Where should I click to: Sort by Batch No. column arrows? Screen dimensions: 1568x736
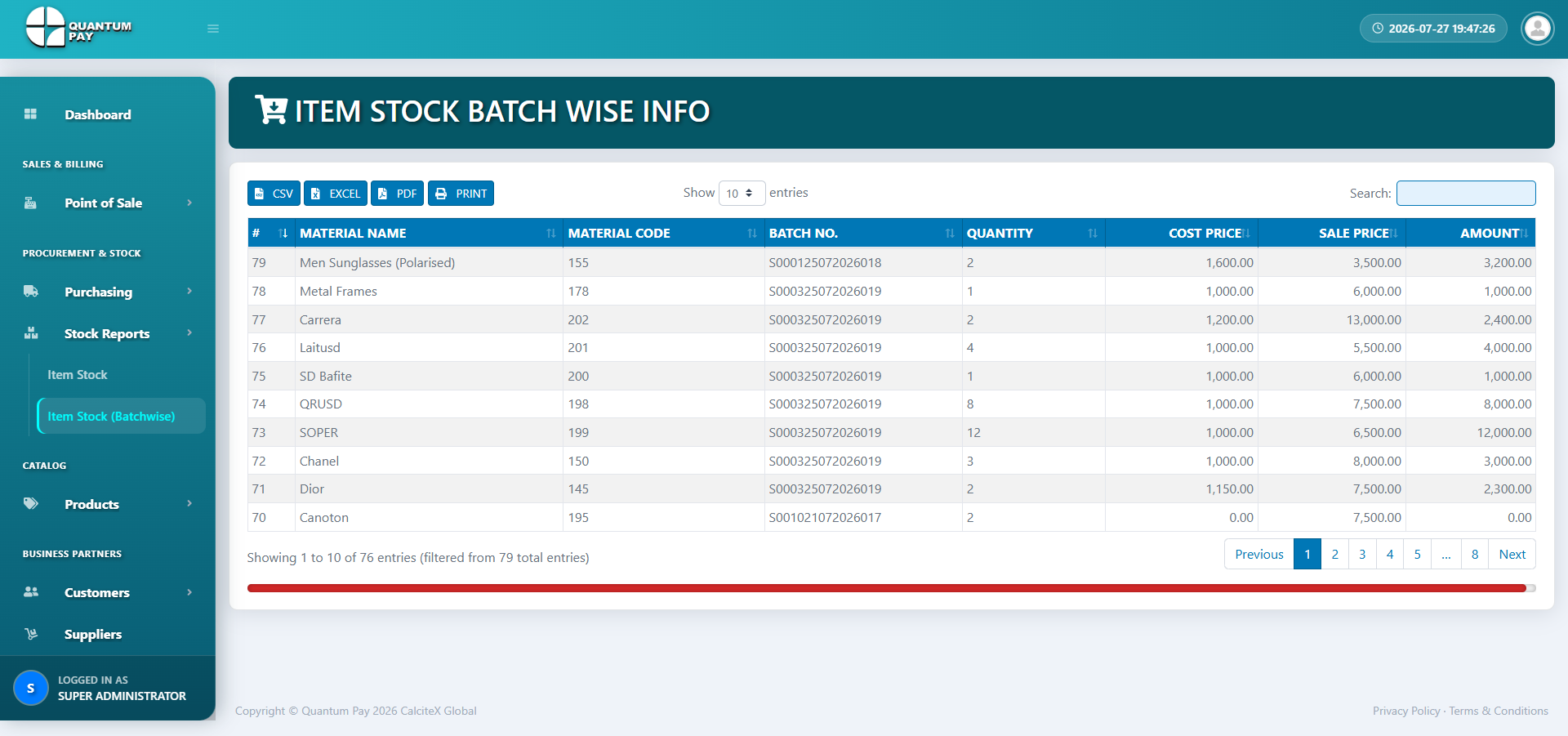click(950, 234)
